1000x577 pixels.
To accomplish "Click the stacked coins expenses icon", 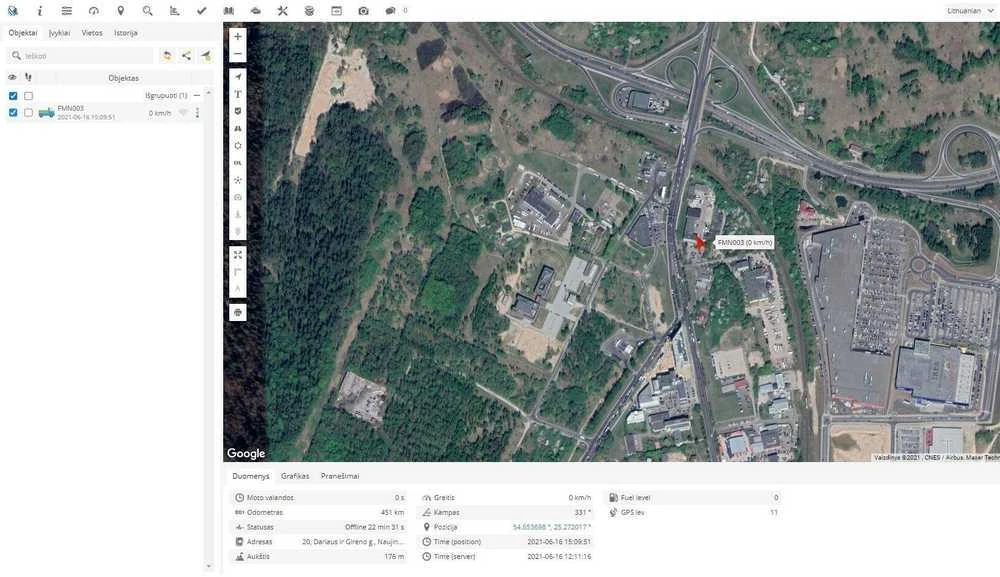I will [x=309, y=11].
